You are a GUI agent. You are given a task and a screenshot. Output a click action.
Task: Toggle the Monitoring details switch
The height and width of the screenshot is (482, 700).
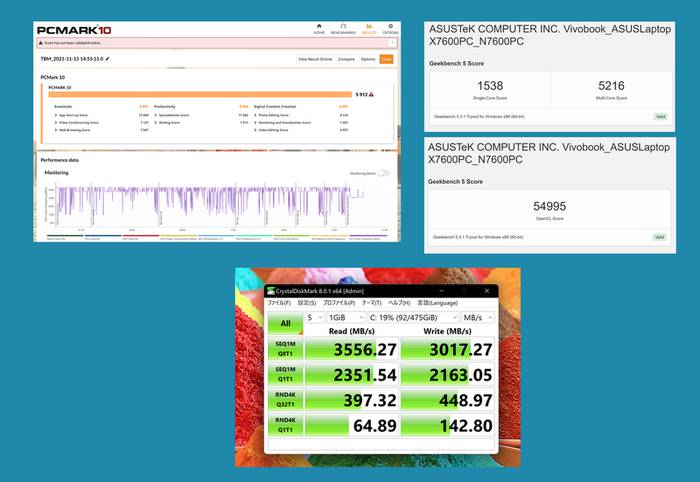(x=383, y=173)
